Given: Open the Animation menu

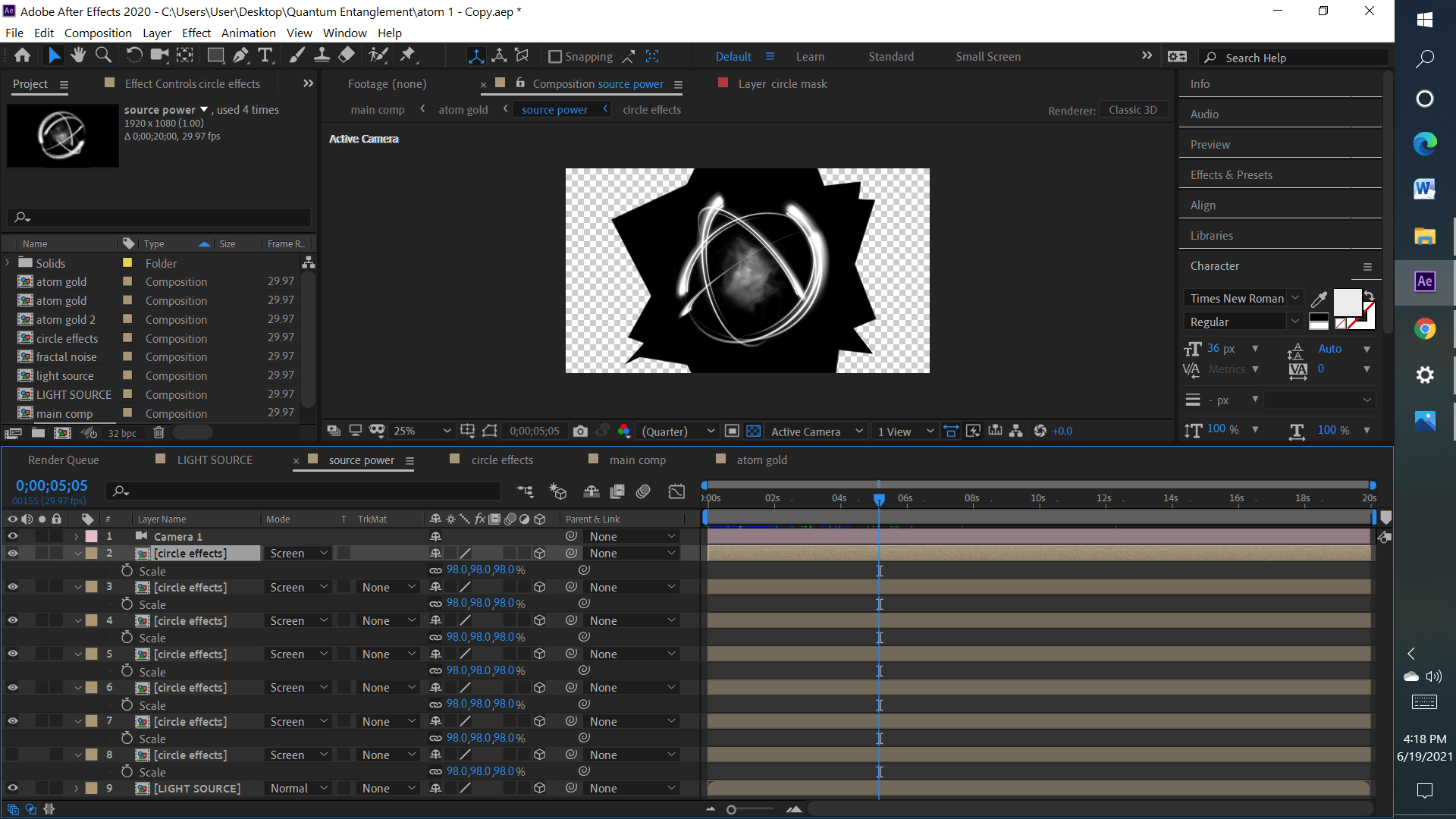Looking at the screenshot, I should click(x=248, y=33).
